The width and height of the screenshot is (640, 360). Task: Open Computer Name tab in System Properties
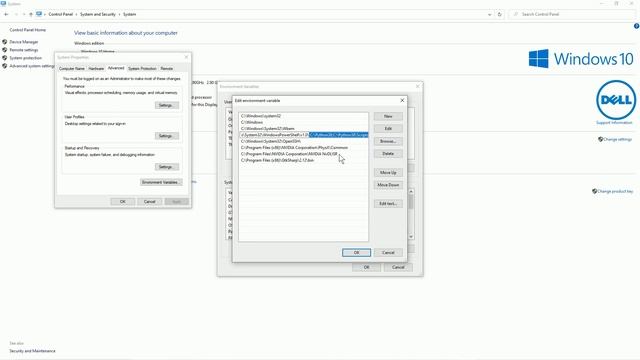click(x=72, y=69)
